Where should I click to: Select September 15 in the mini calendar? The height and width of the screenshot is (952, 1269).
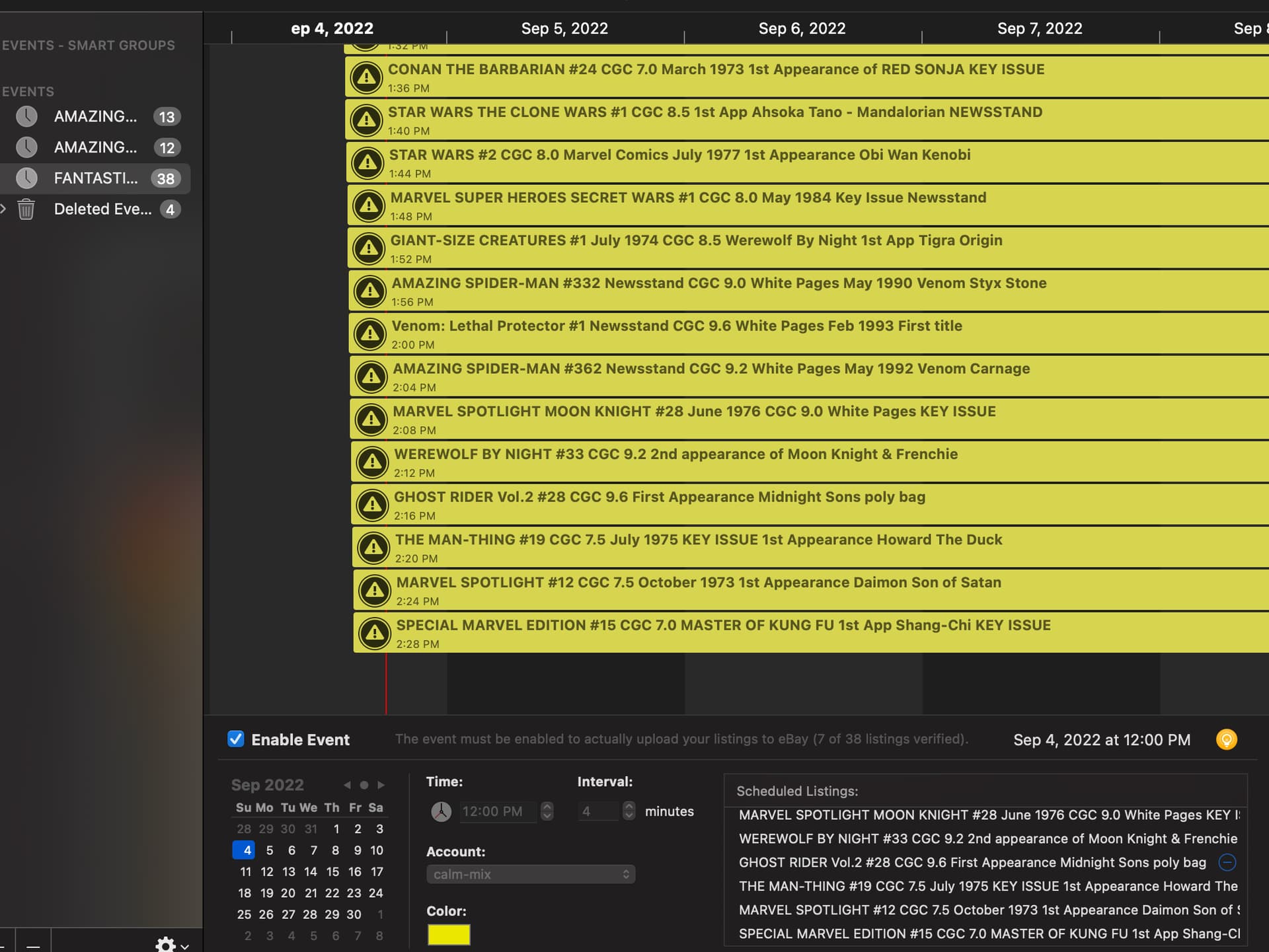[x=332, y=871]
